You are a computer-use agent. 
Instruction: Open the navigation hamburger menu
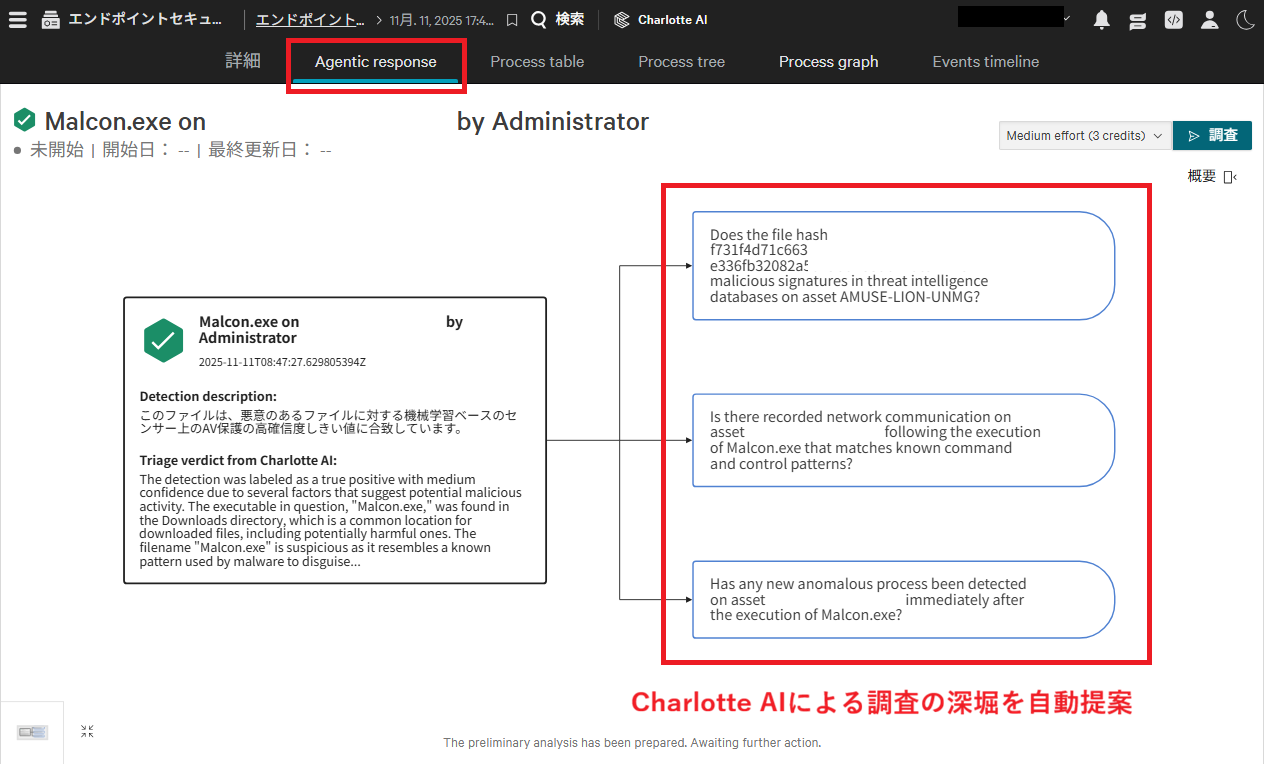18,18
